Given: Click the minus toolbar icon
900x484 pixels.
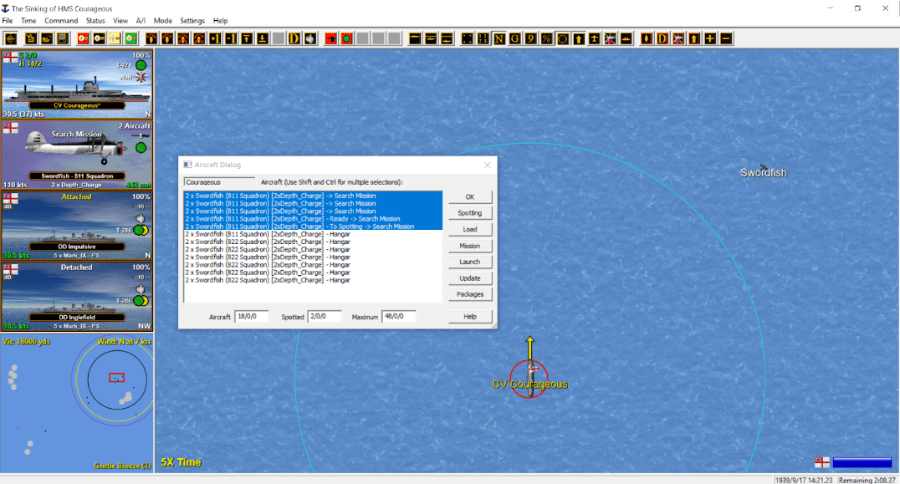Looking at the screenshot, I should tap(726, 38).
